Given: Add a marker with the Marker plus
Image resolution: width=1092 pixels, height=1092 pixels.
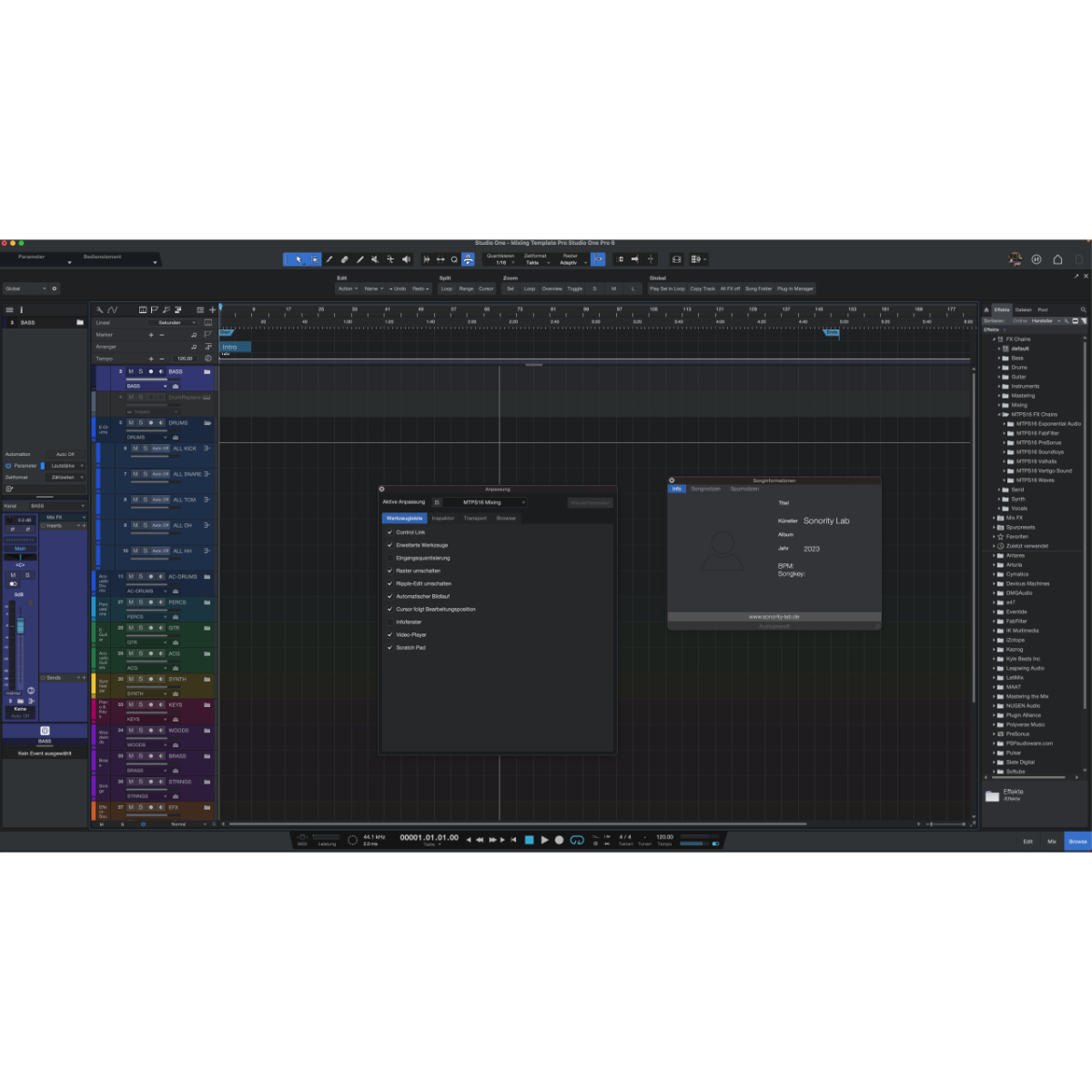Looking at the screenshot, I should 151,335.
